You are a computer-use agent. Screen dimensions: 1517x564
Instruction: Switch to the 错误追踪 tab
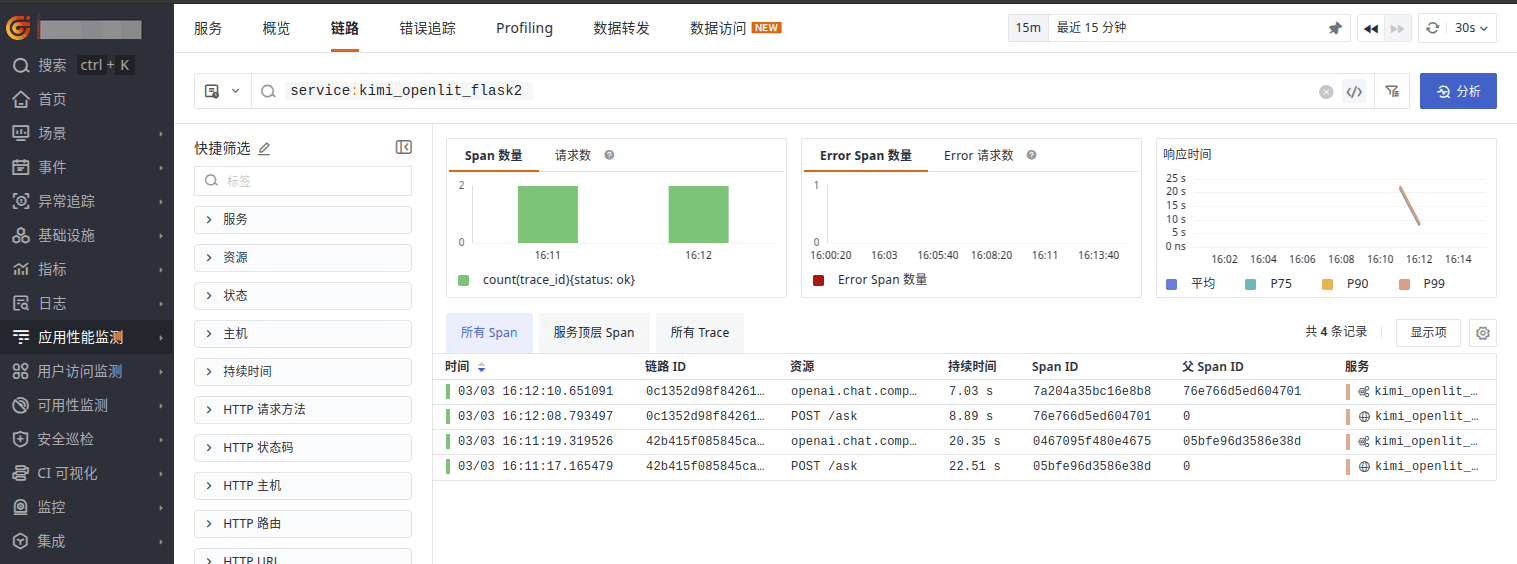click(x=427, y=28)
